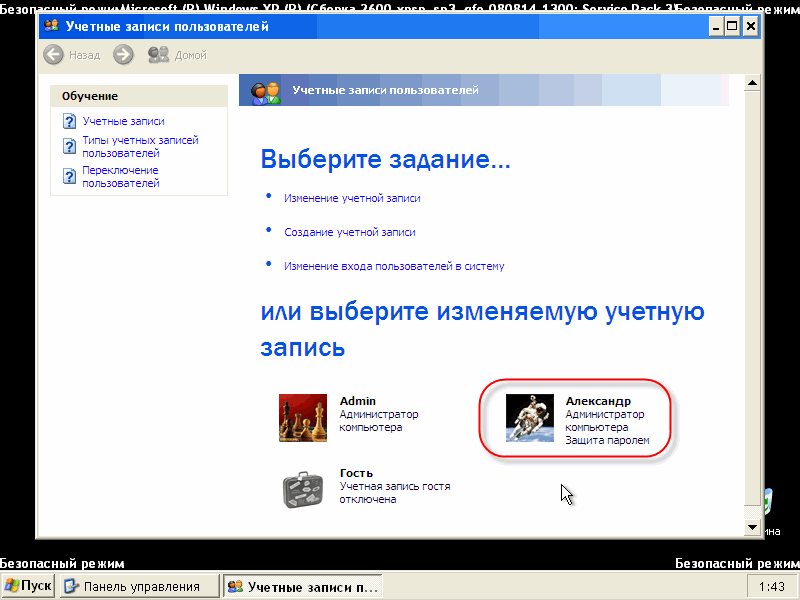This screenshot has width=800, height=600.
Task: Open the Пуск start menu
Action: (28, 586)
